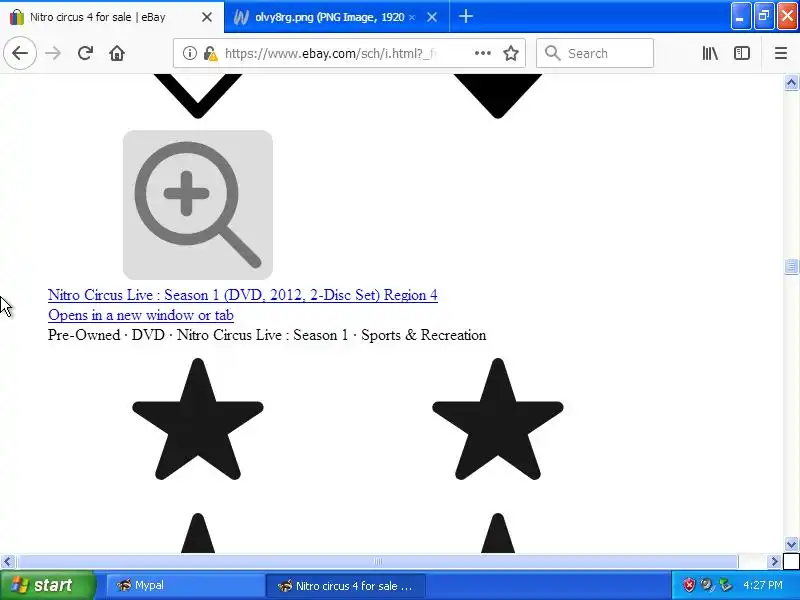
Task: Open the Windows Start menu
Action: click(x=47, y=585)
